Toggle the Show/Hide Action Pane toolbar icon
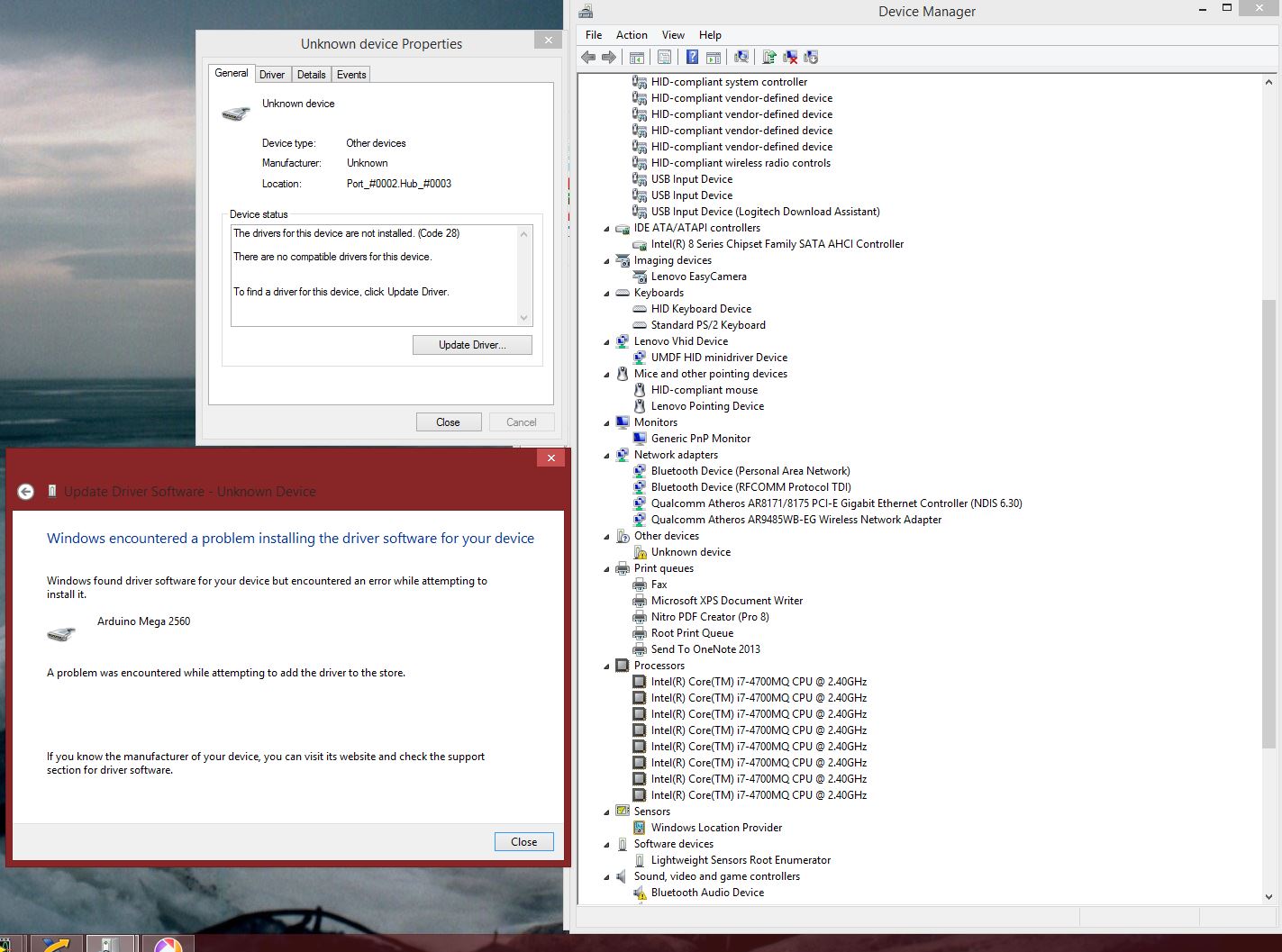 click(x=714, y=58)
